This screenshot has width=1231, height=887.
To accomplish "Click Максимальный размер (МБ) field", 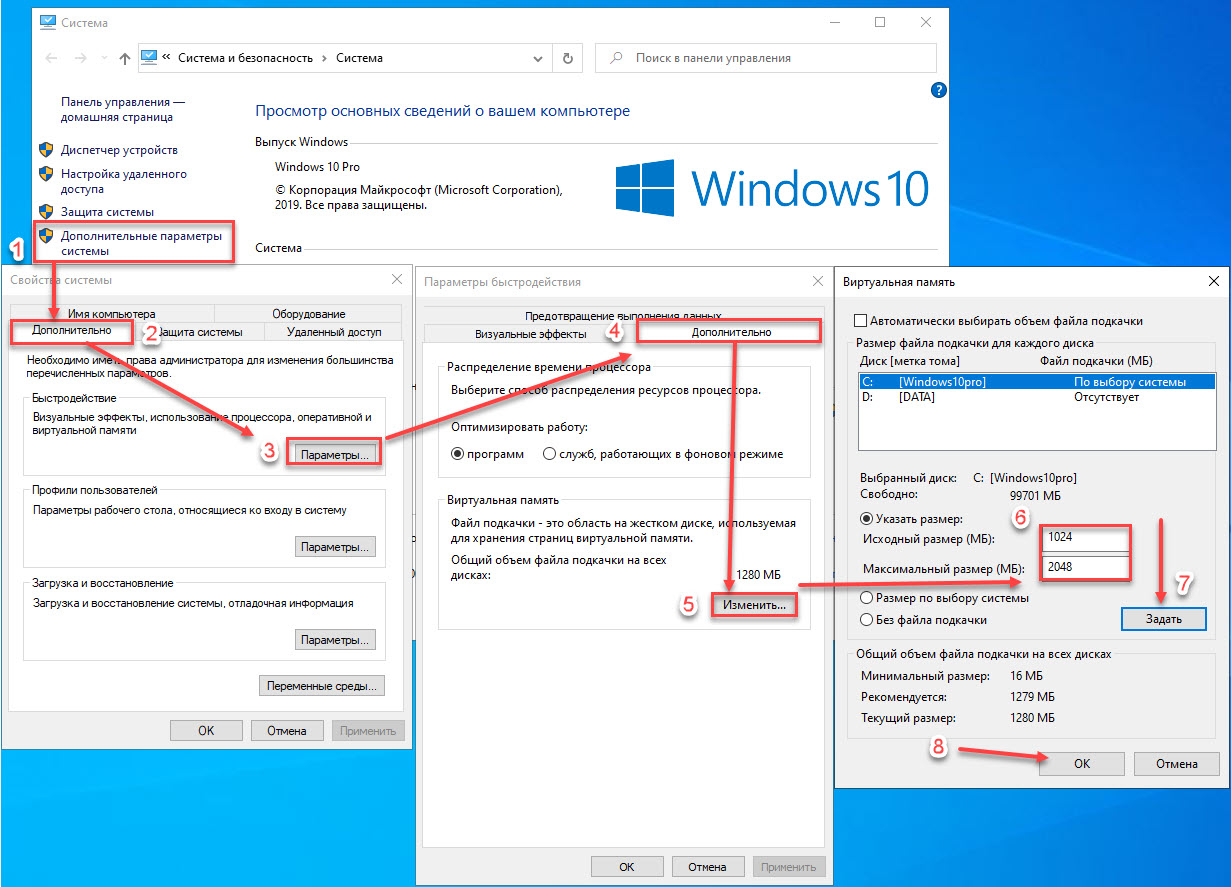I will [x=1085, y=567].
